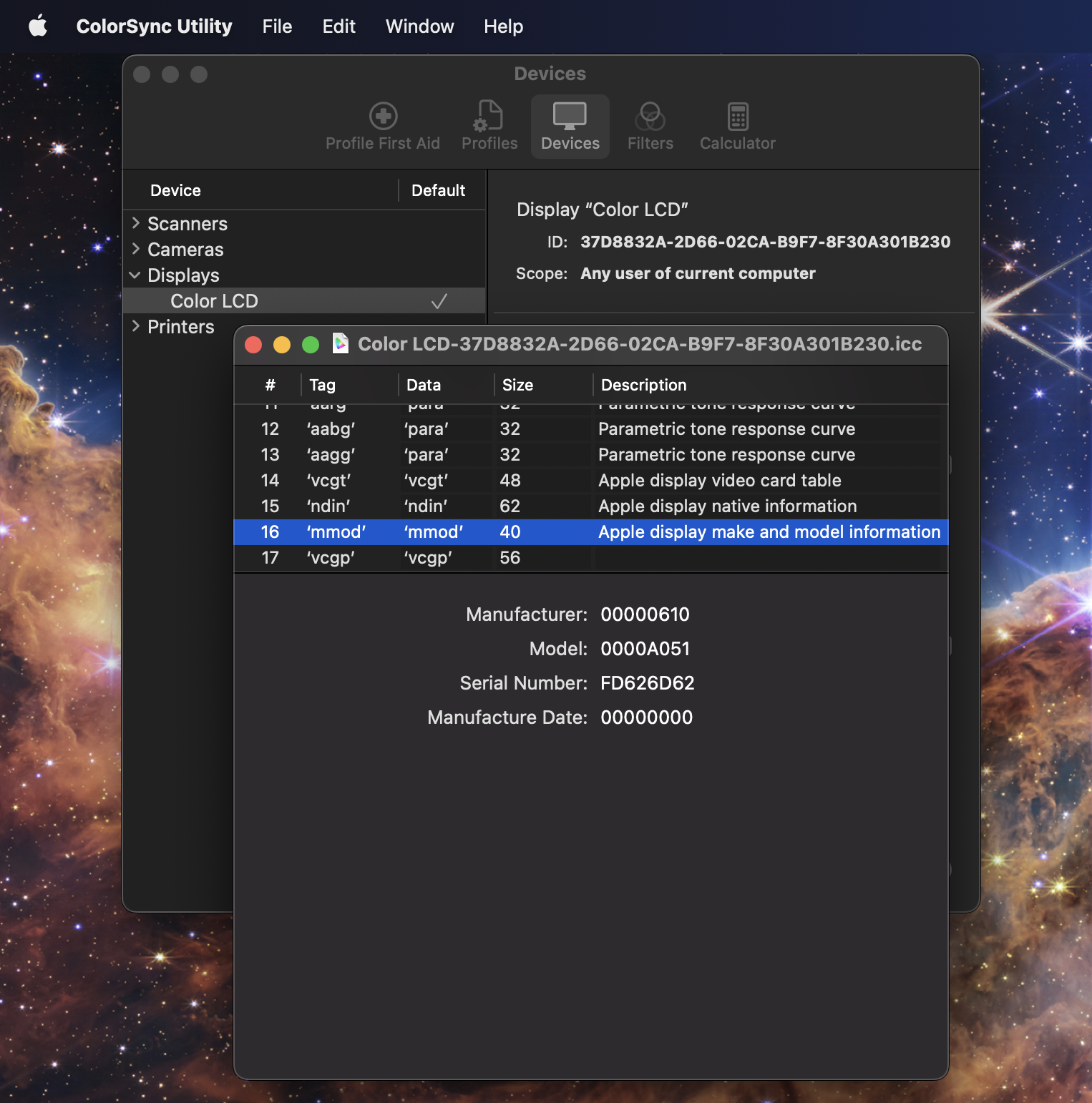Select Profile First Aid toolbar icon

click(x=383, y=127)
